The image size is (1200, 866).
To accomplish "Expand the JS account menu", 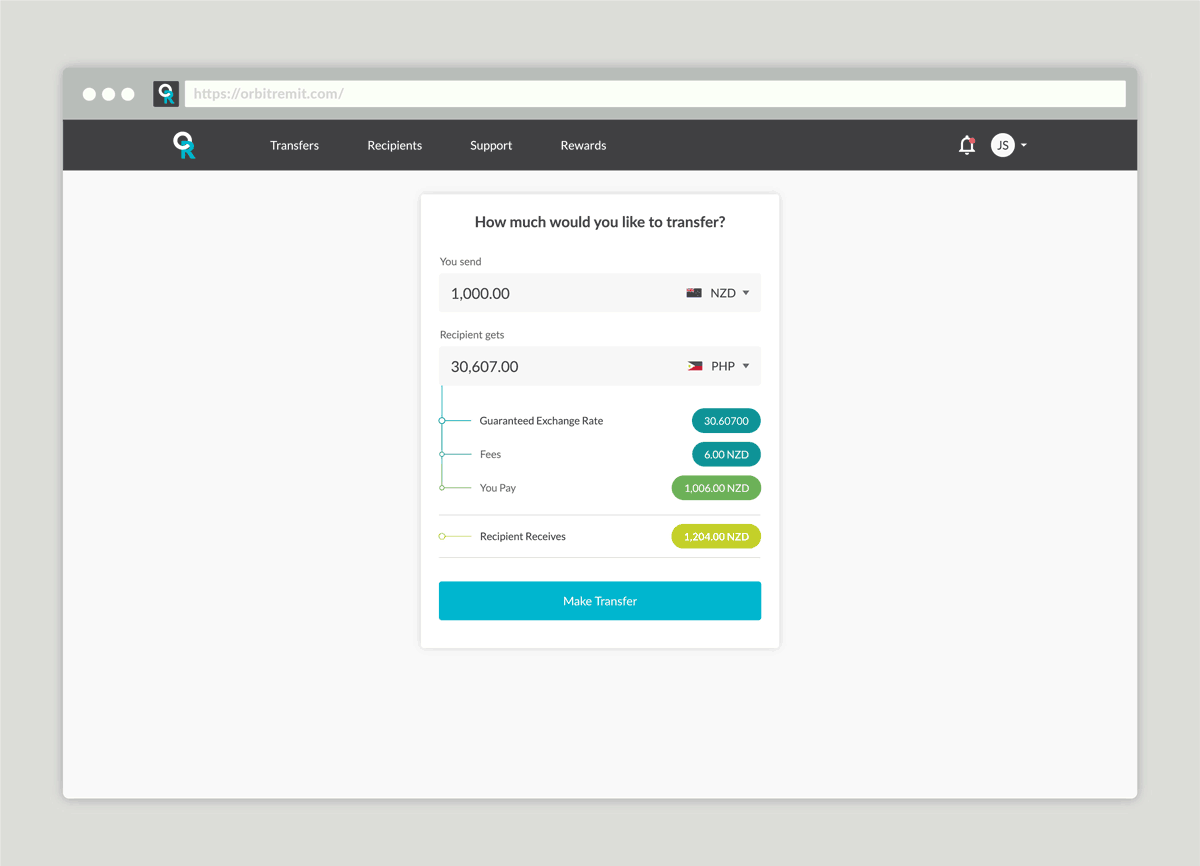I will pos(1022,145).
